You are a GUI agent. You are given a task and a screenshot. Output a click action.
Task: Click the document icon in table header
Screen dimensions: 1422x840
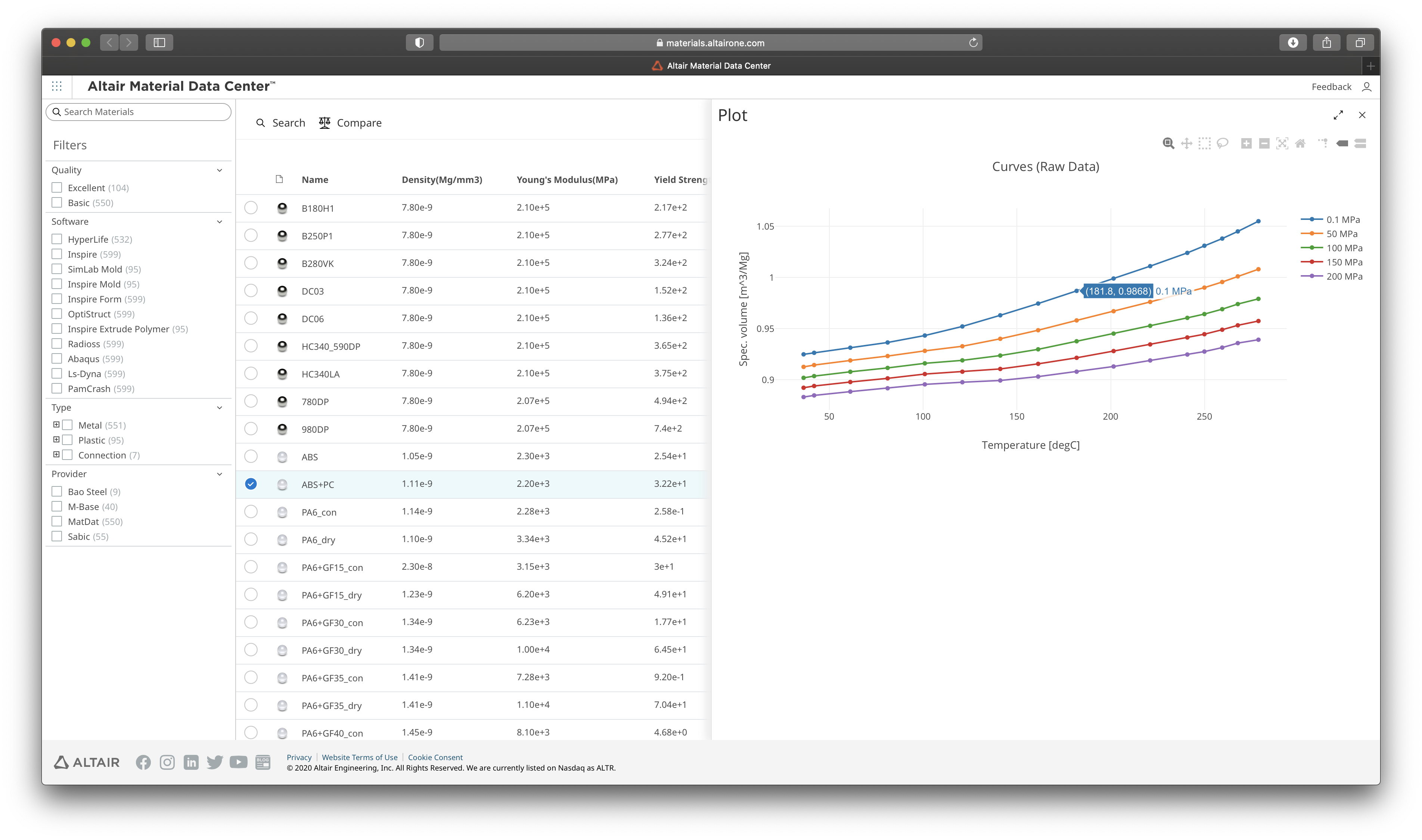pos(279,179)
